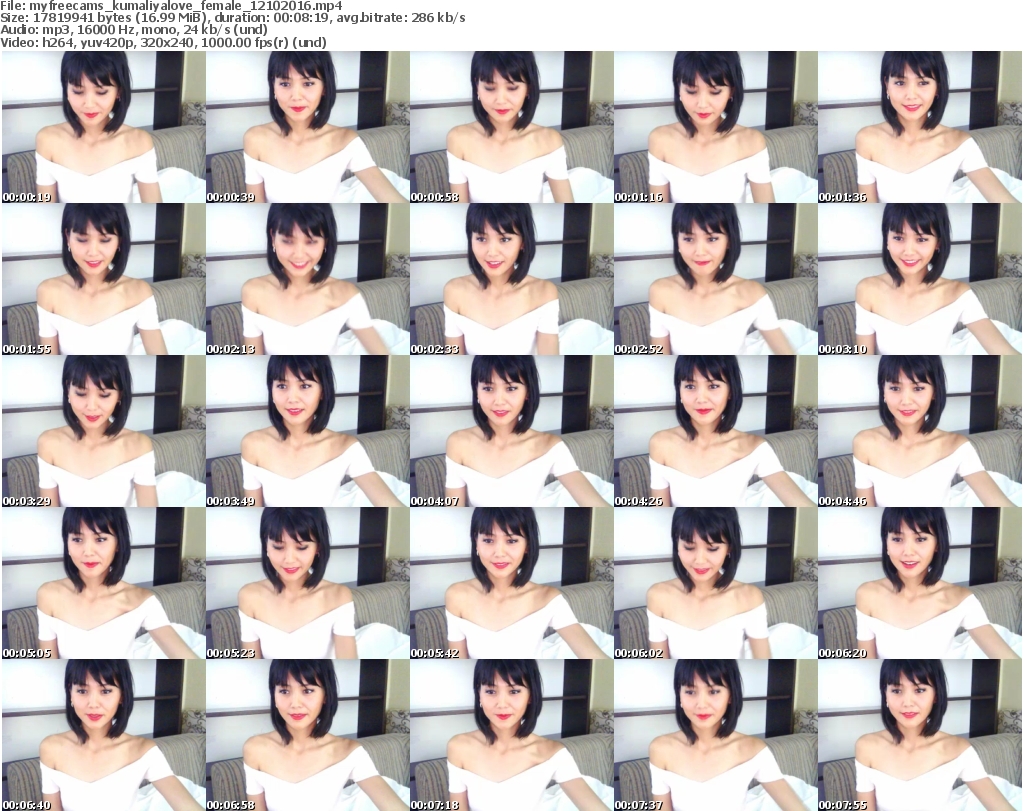The width and height of the screenshot is (1024, 811).
Task: Select the thumbnail frame stamped 00:00:58
Action: tap(511, 127)
